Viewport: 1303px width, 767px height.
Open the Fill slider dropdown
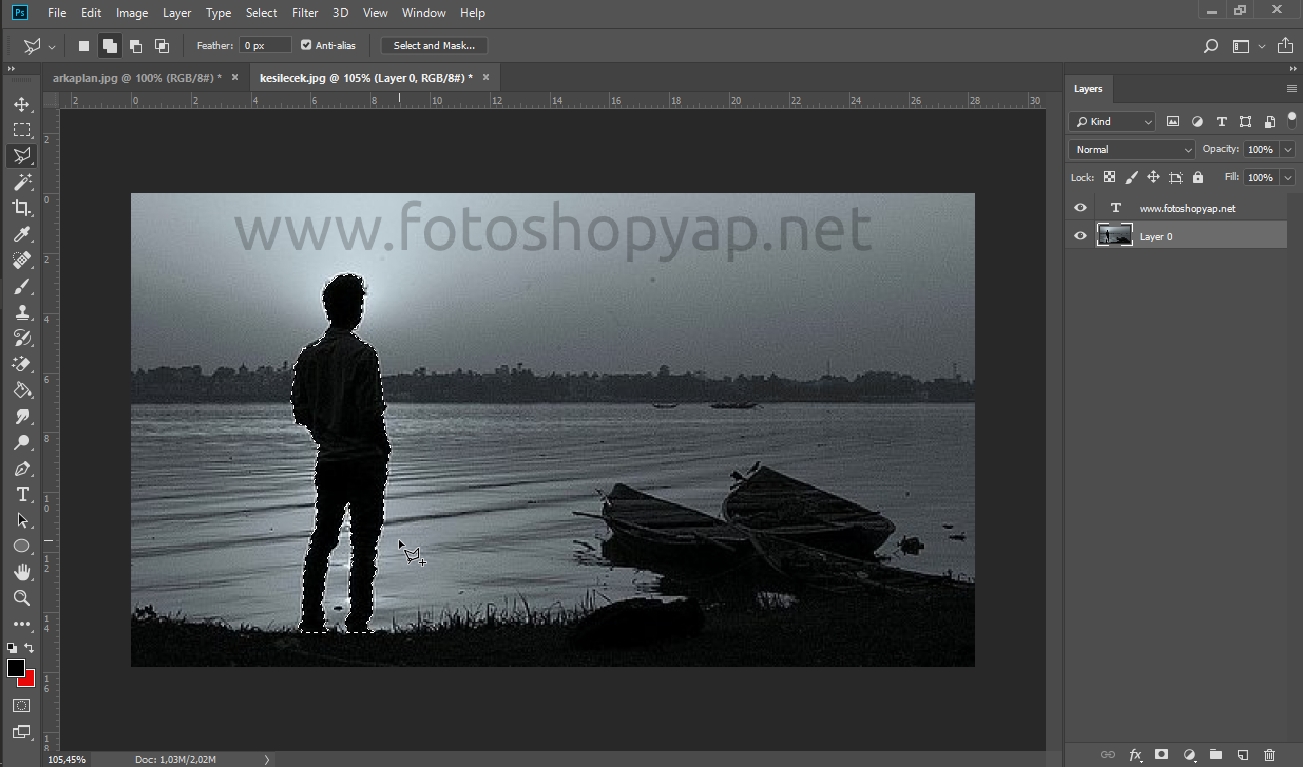pyautogui.click(x=1288, y=177)
